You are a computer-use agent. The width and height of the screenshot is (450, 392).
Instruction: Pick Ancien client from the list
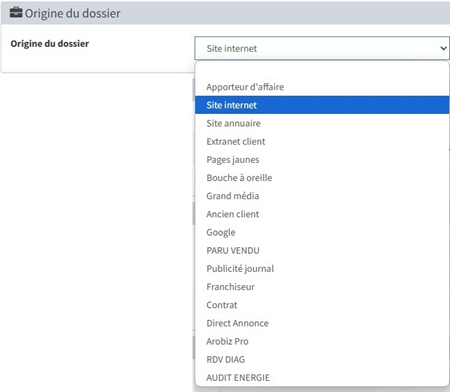pos(322,214)
